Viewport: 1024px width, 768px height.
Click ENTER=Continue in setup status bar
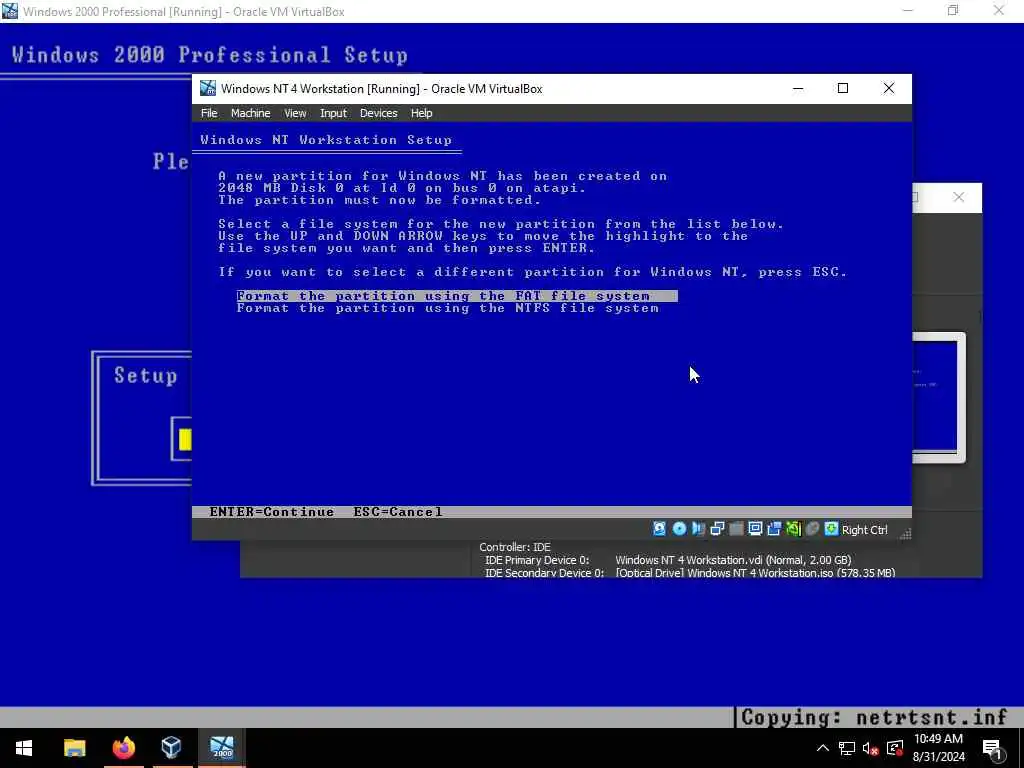coord(272,512)
